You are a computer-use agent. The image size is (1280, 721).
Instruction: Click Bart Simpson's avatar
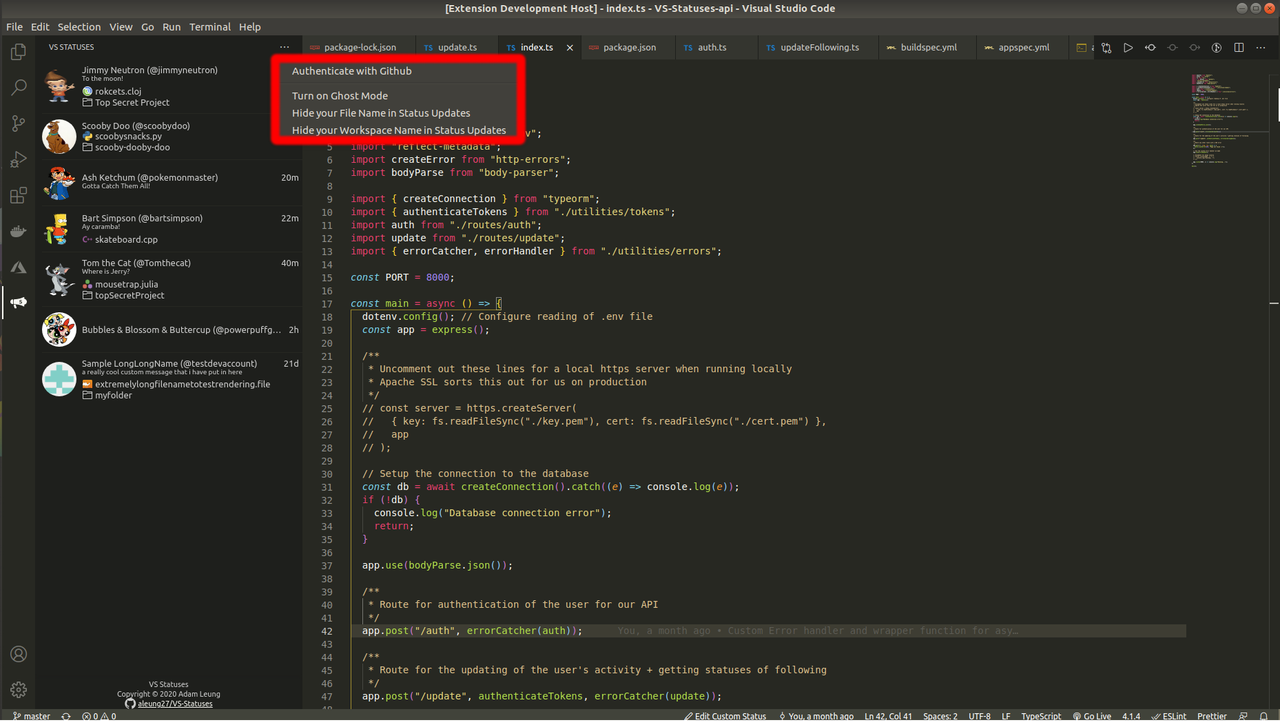[59, 229]
